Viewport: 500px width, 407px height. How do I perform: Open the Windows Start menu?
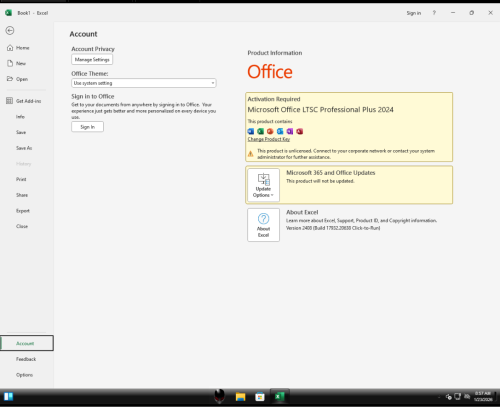coord(9,397)
